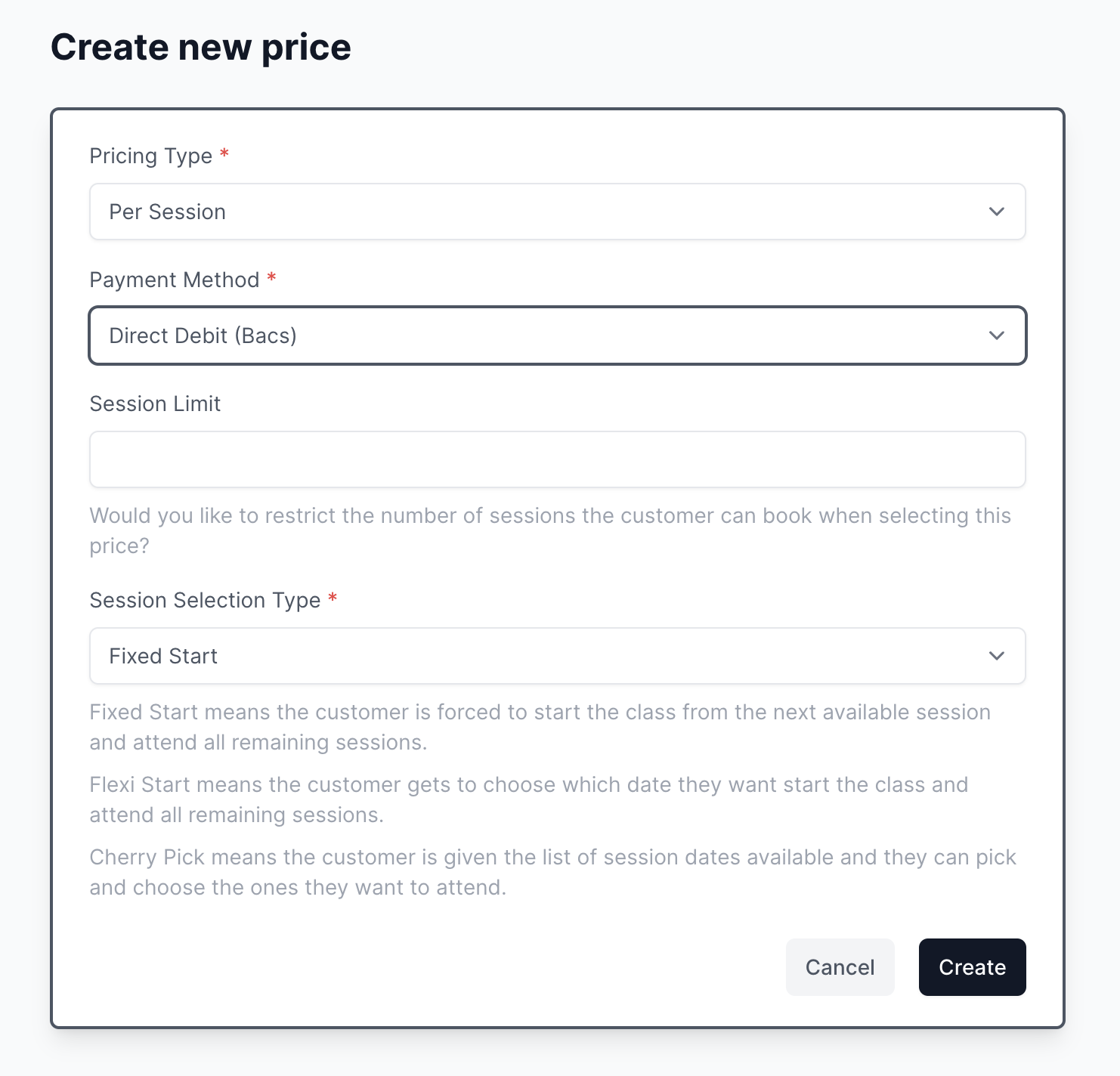
Task: Click the chevron on the Per Session dropdown
Action: (x=997, y=212)
